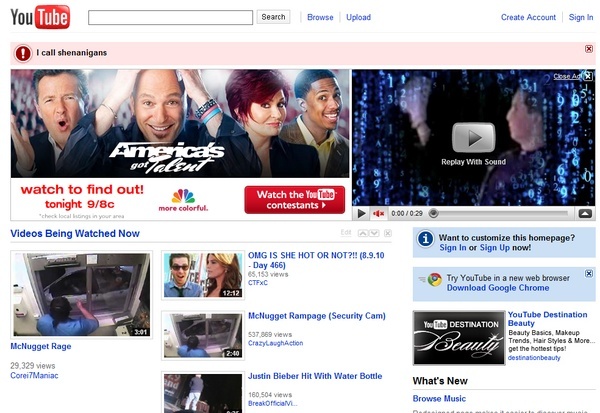The width and height of the screenshot is (600, 413).
Task: Move the Videos Being Watched module down
Action: tap(374, 233)
